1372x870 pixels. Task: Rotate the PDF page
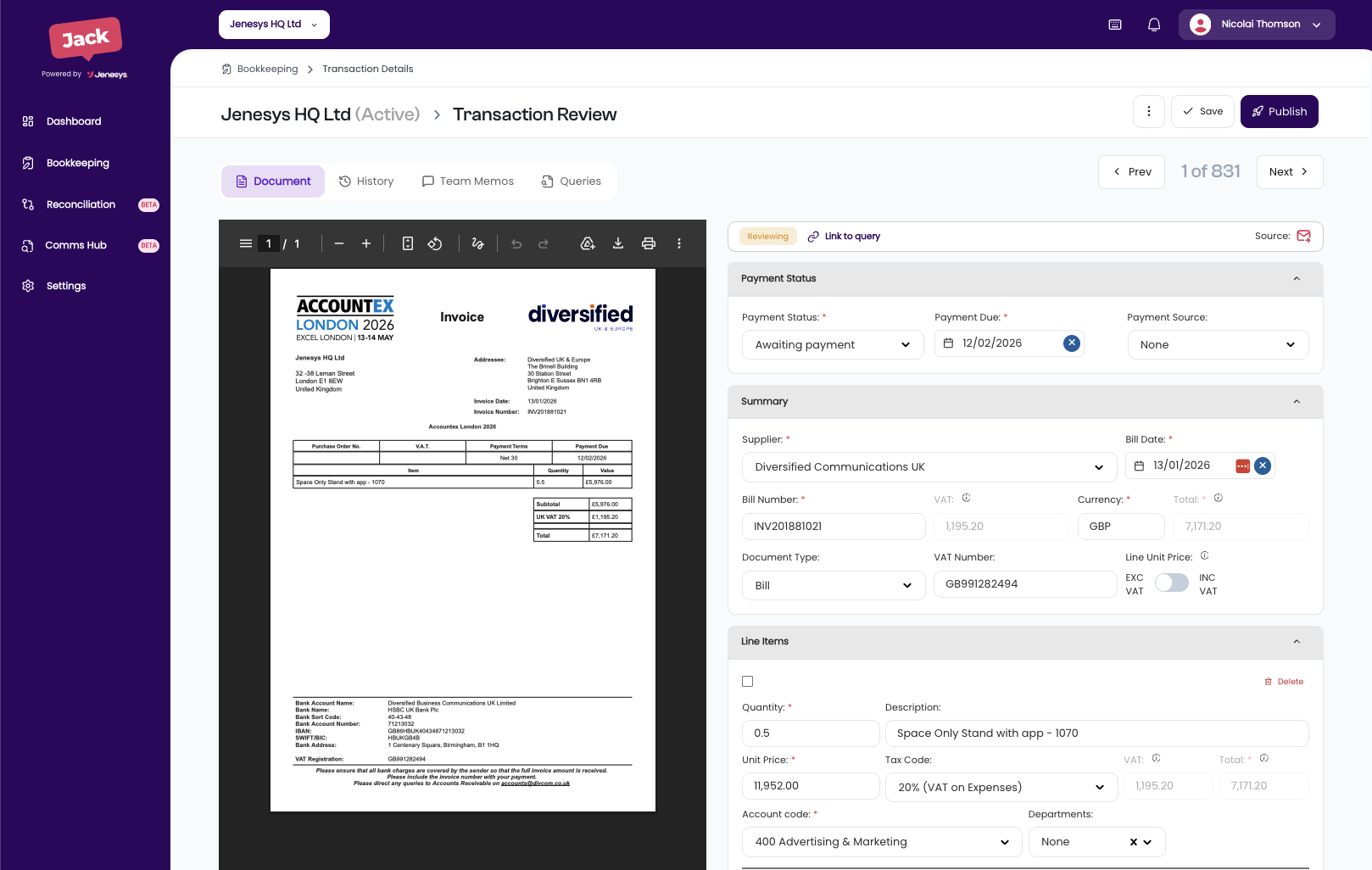435,243
